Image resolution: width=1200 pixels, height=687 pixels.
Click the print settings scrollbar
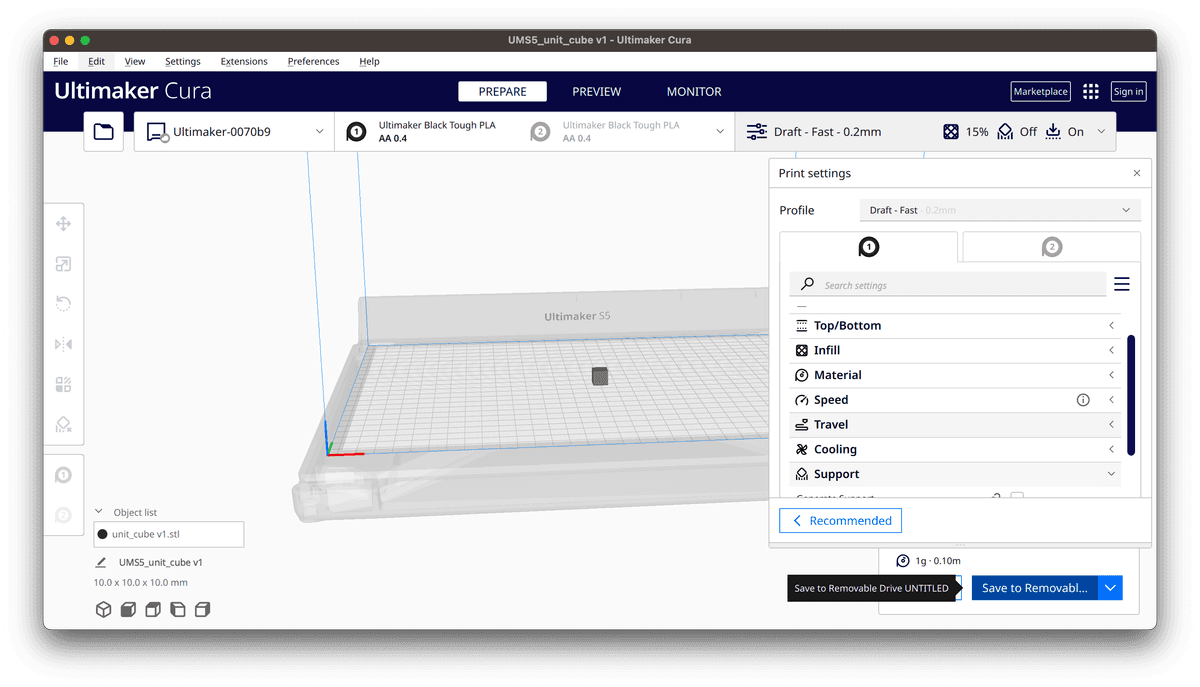tap(1131, 395)
